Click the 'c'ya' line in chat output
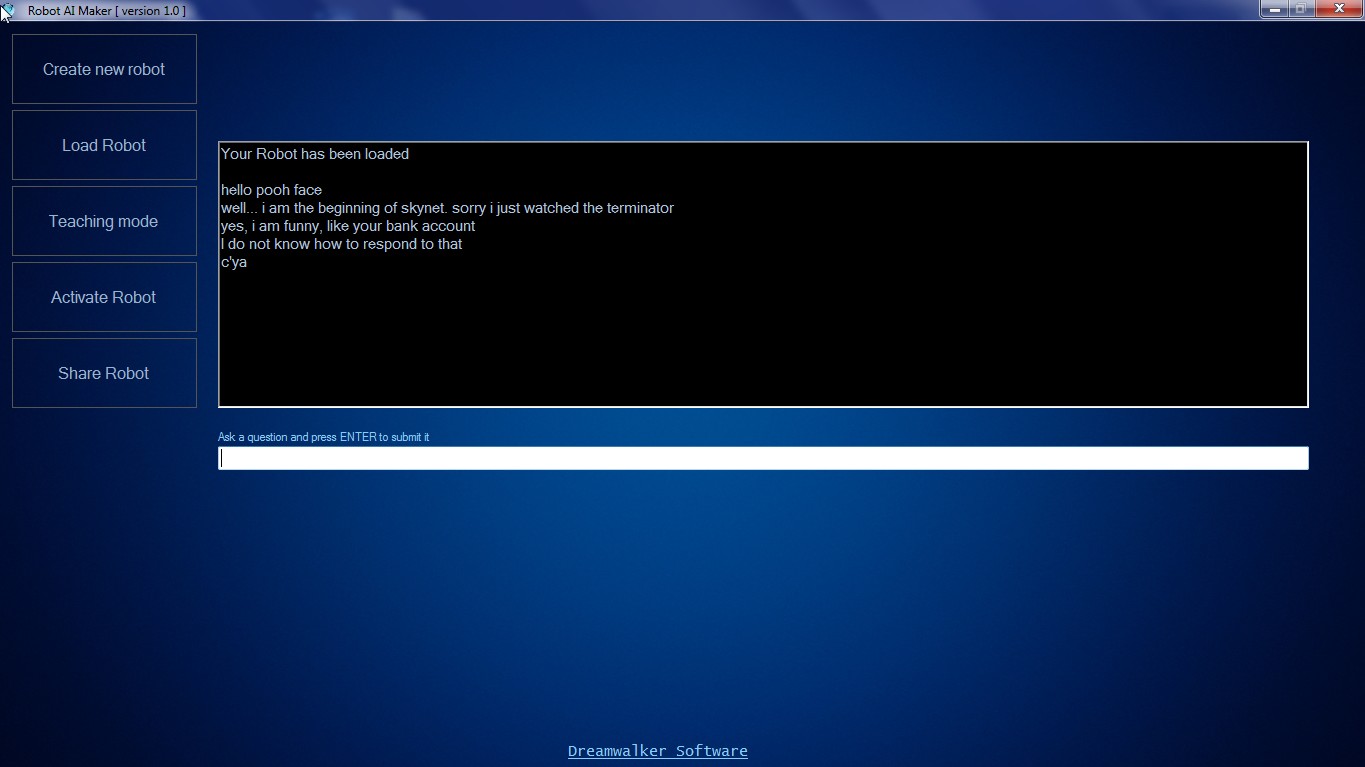 (234, 262)
